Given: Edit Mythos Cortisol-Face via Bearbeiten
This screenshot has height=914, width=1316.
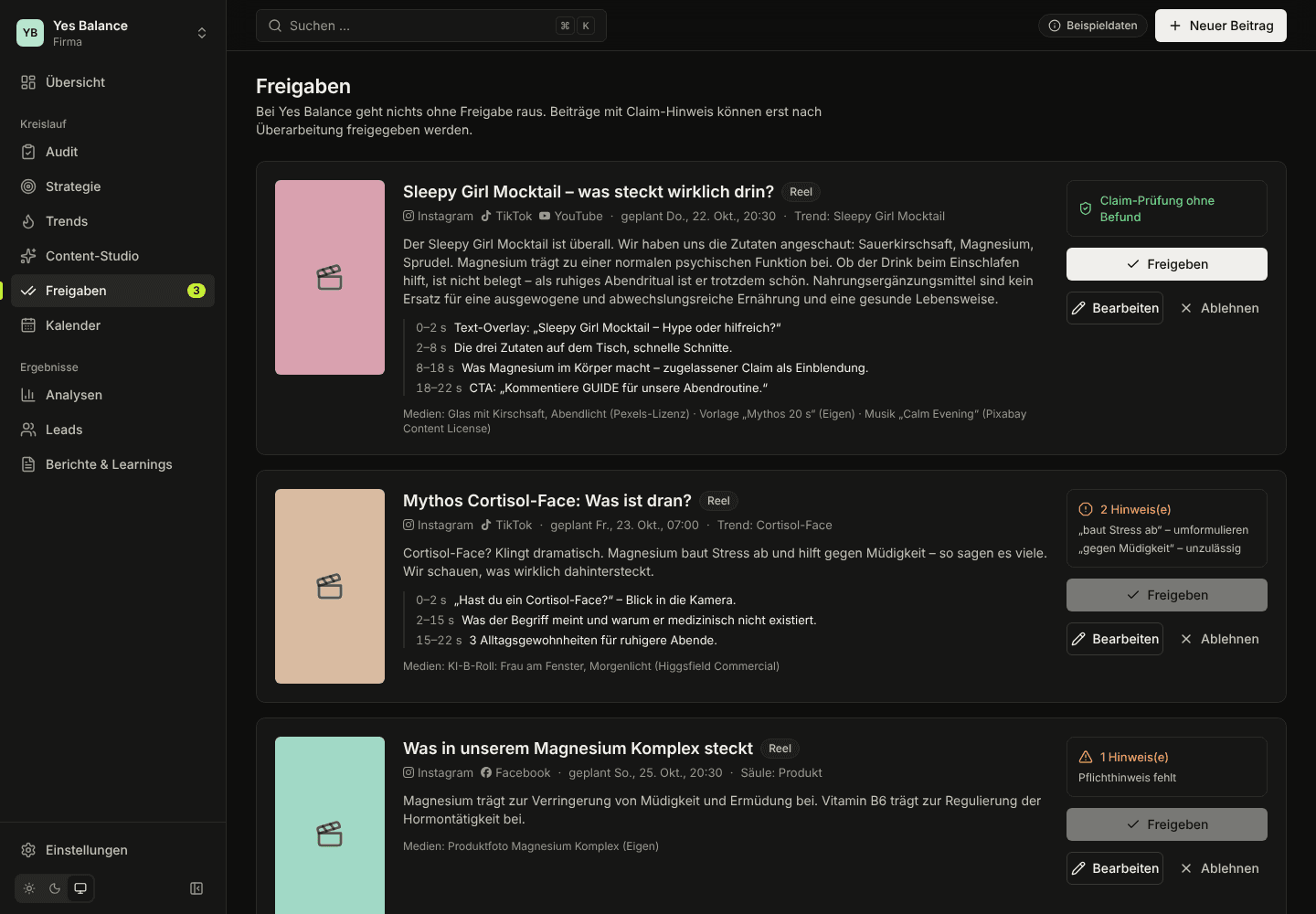Looking at the screenshot, I should click(1115, 639).
